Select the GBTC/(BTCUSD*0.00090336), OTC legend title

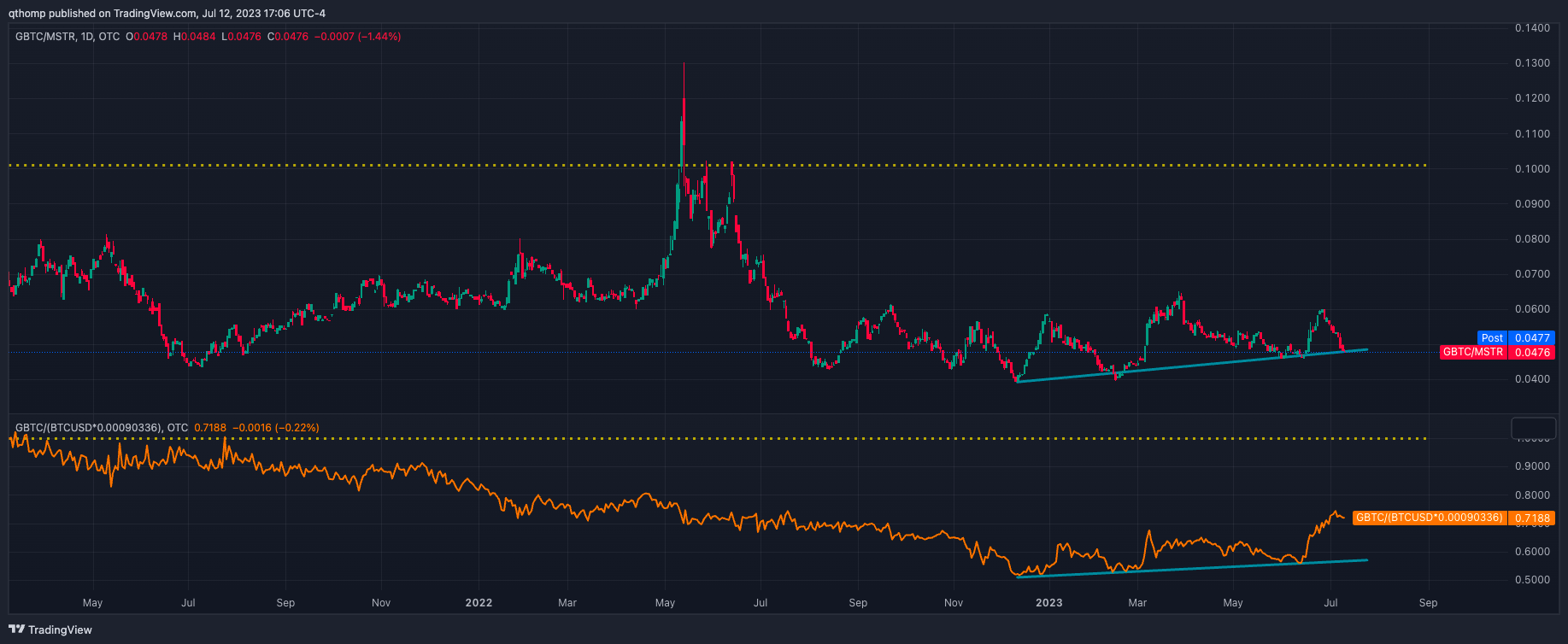point(102,428)
